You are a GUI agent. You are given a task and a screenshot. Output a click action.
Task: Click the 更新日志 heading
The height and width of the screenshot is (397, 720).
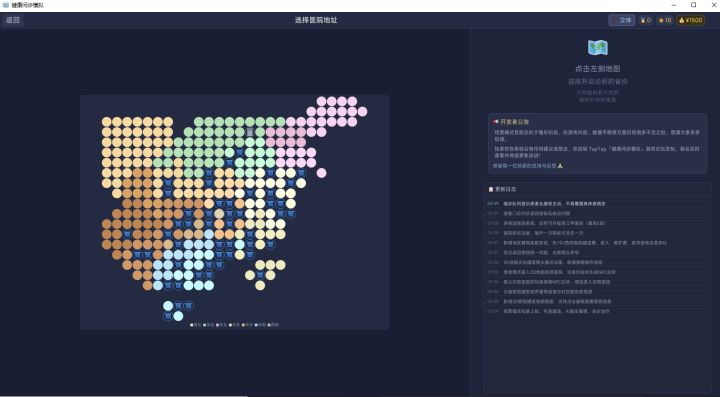pos(506,189)
